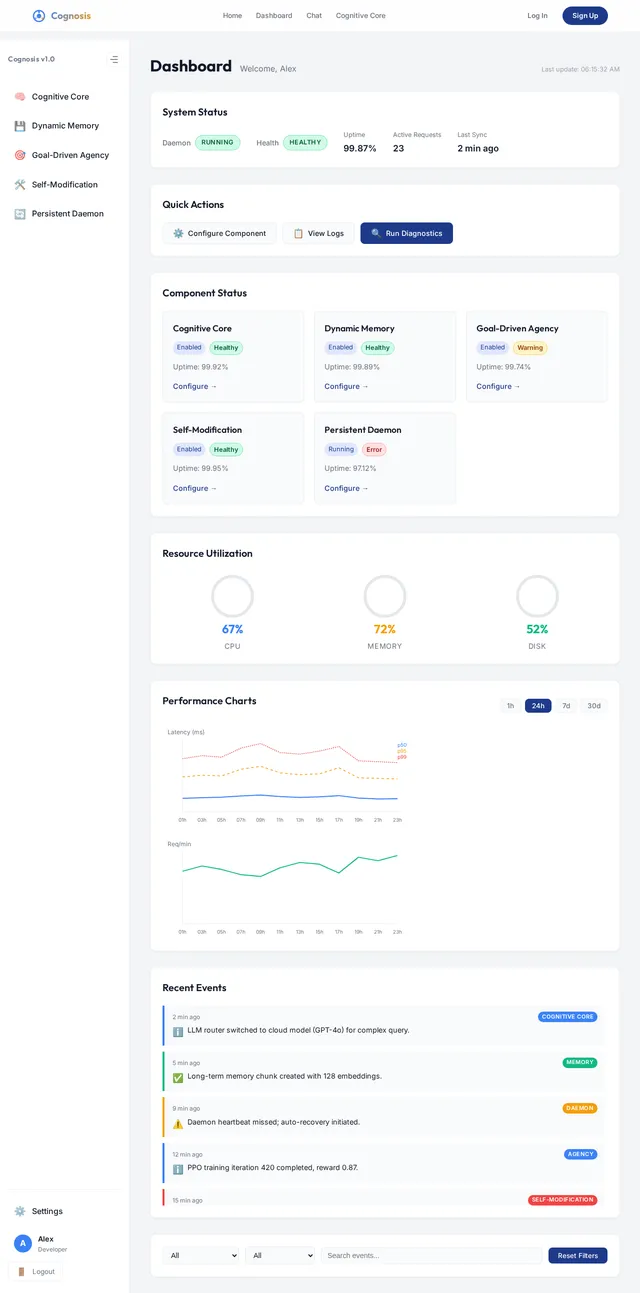Open Configure link on Self-Modification card

(x=195, y=488)
